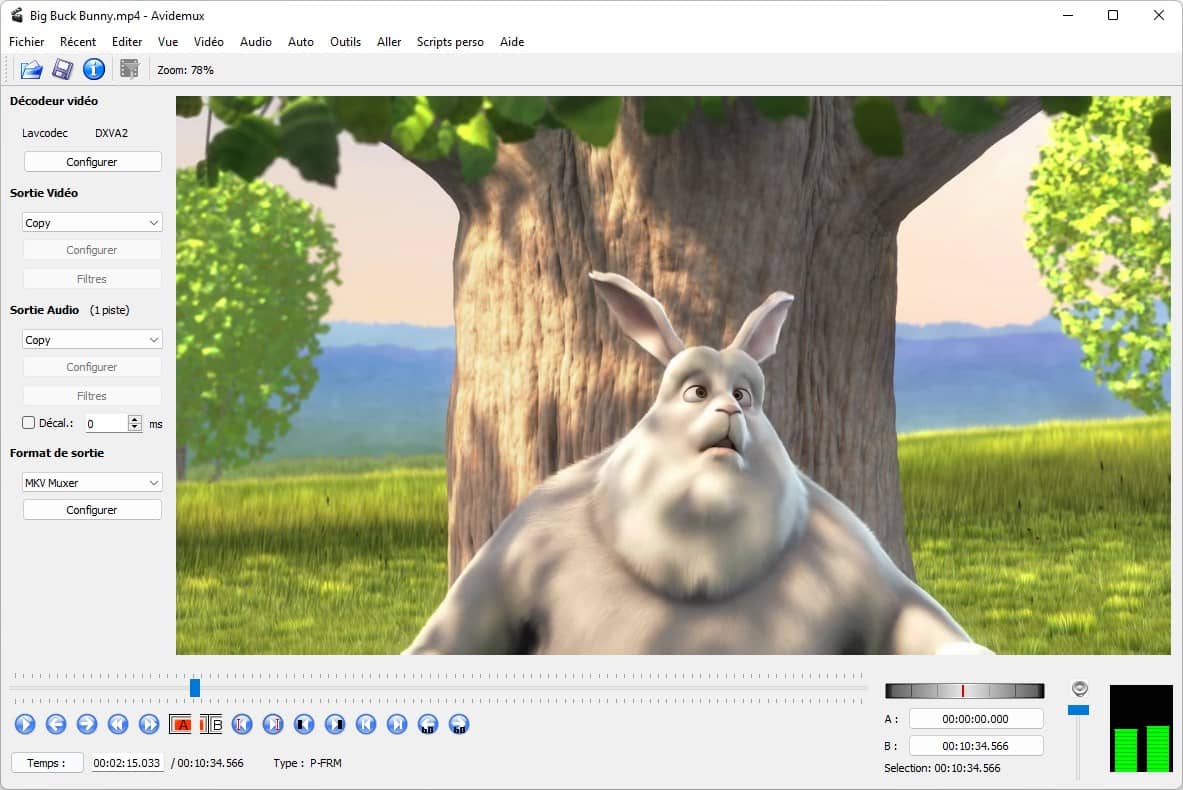The image size is (1183, 790).
Task: Expand the MKV Muxer output format dropdown
Action: pos(92,483)
